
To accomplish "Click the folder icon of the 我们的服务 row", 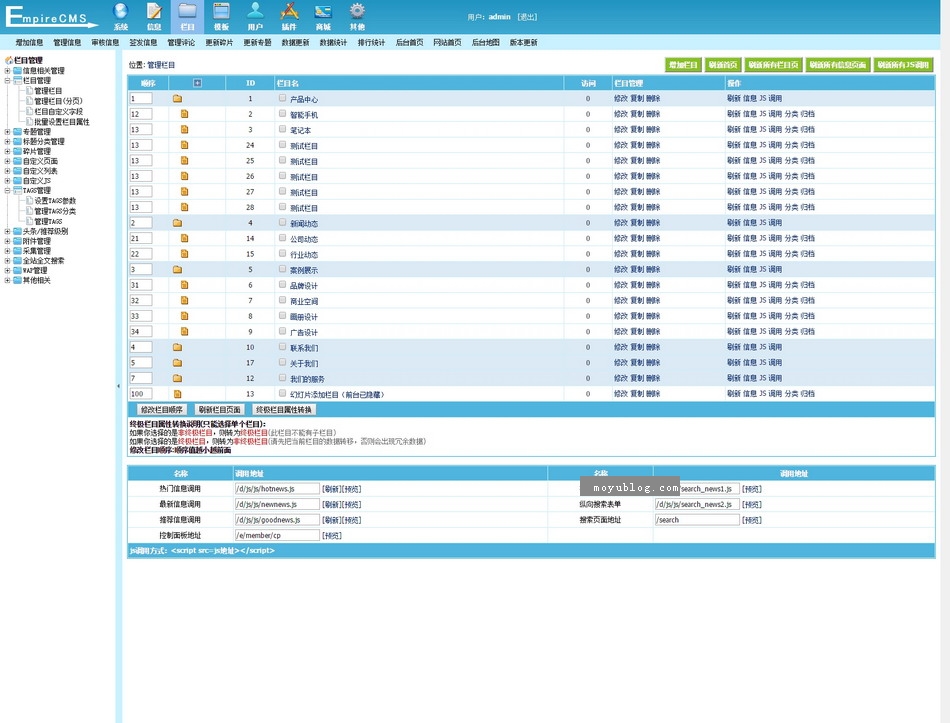I will (177, 378).
